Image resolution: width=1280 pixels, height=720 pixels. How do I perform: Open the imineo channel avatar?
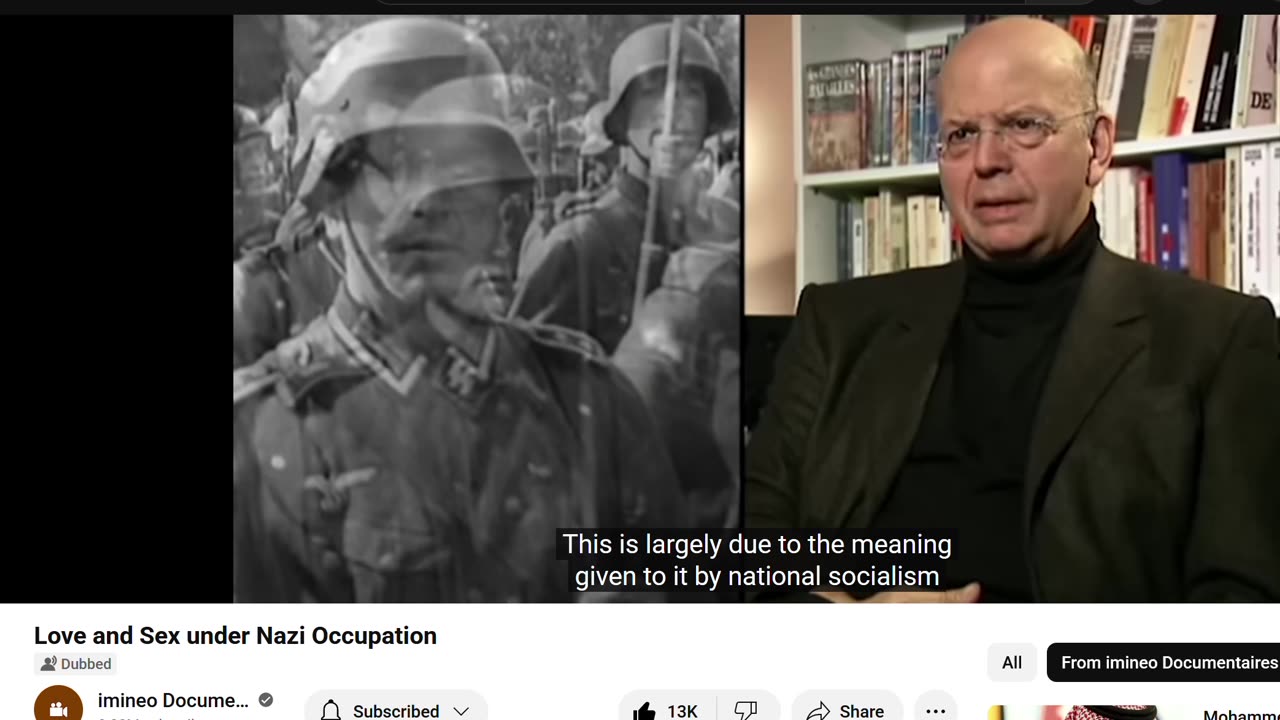[58, 703]
